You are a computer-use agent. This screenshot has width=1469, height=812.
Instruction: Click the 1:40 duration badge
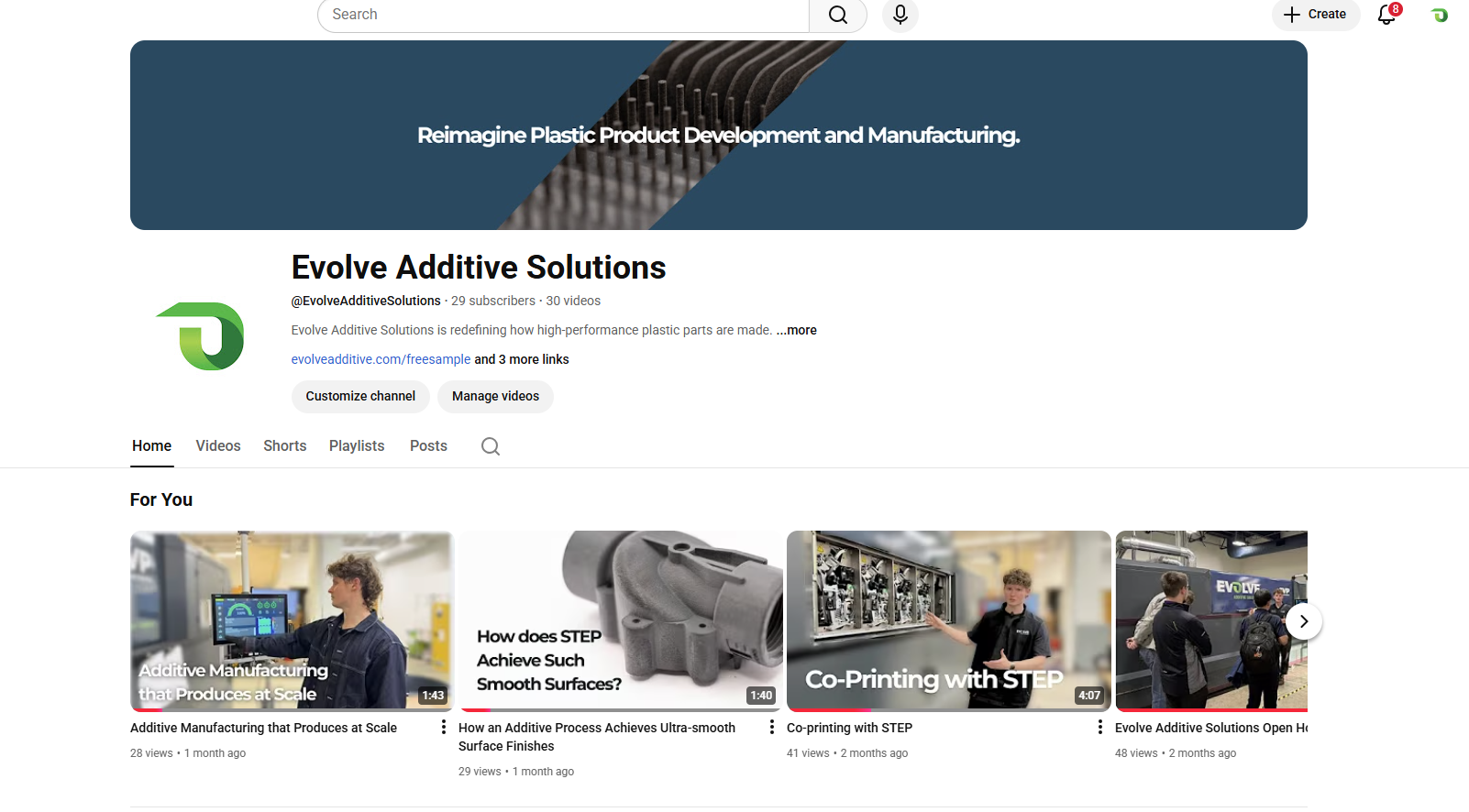(761, 696)
